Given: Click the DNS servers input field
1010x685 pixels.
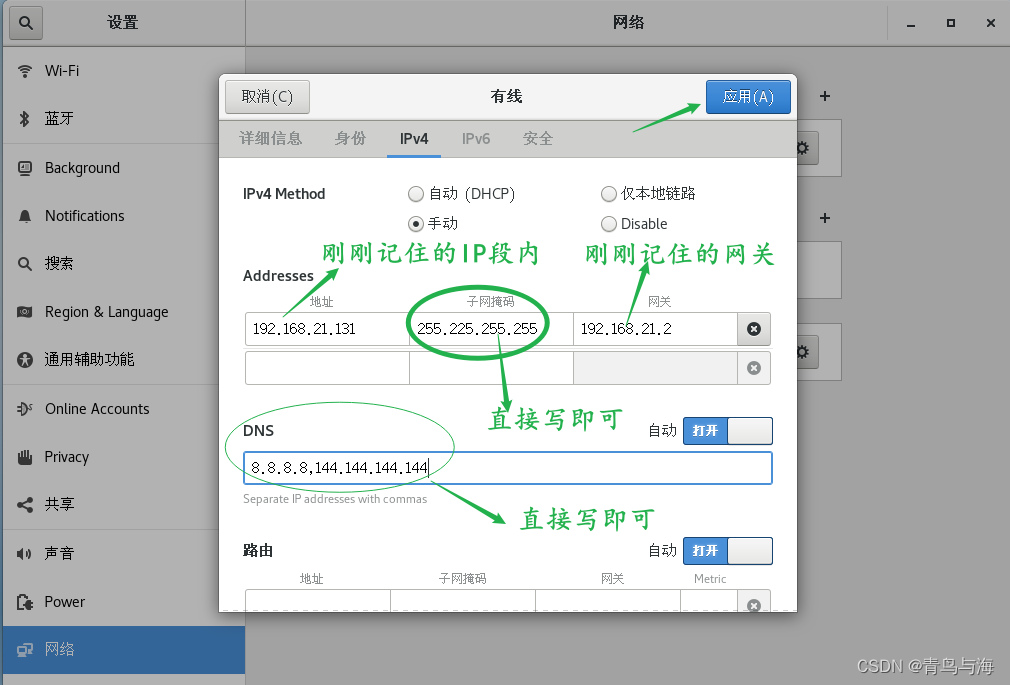Looking at the screenshot, I should 508,468.
